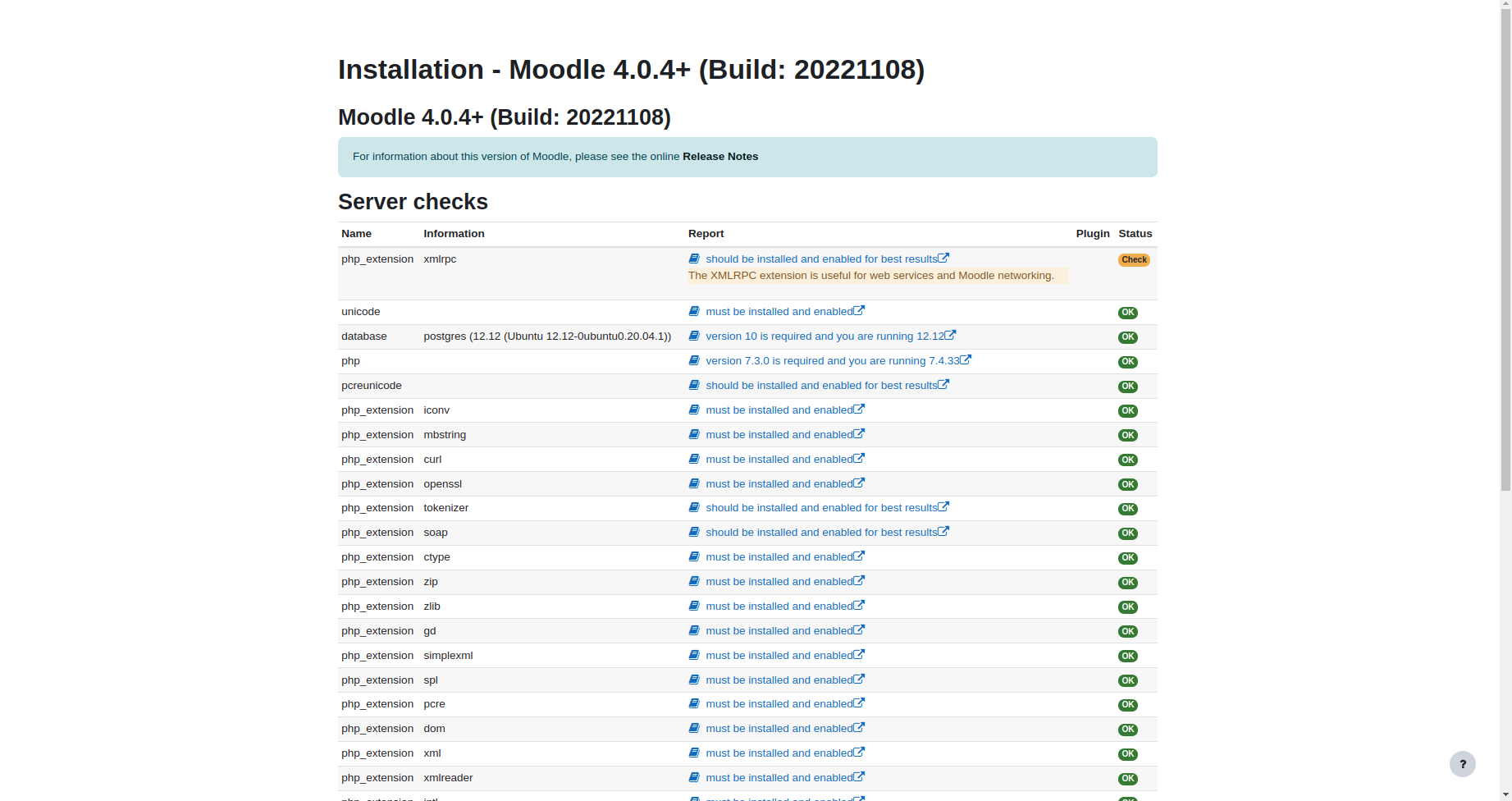Click the external-link icon in the database row

pos(950,335)
